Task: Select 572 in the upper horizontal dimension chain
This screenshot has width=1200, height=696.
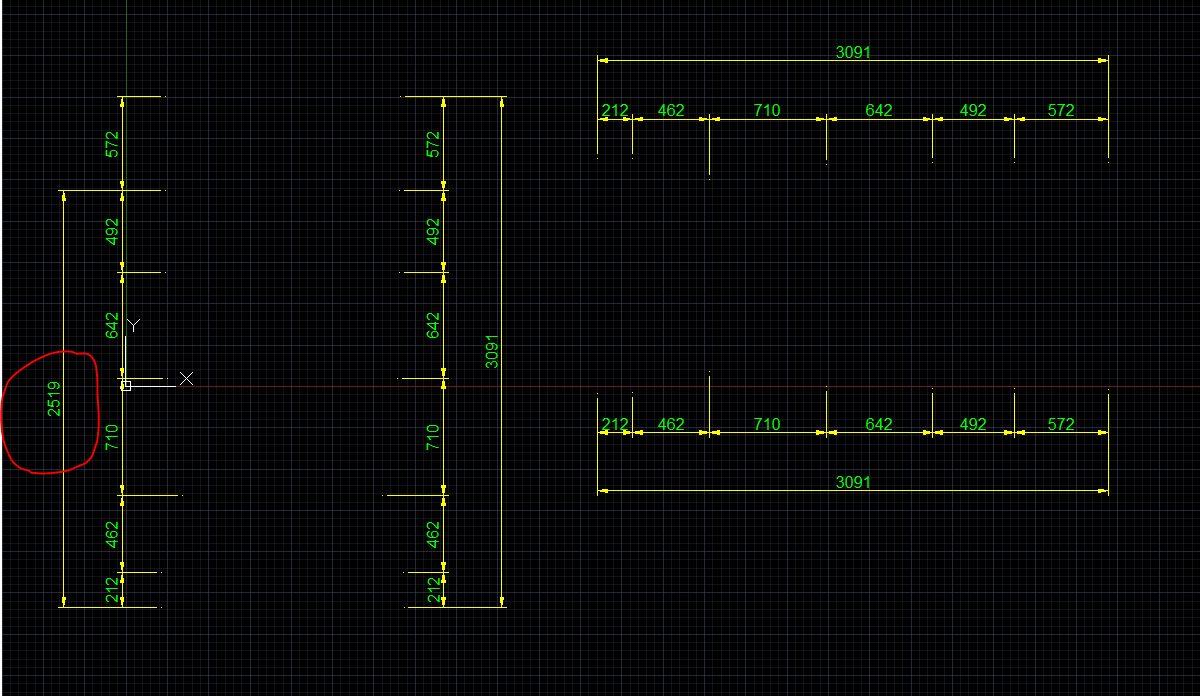Action: point(1061,110)
